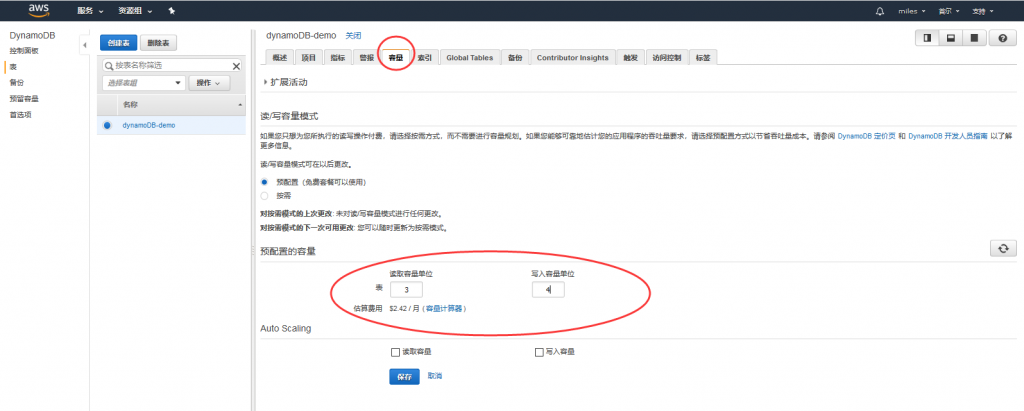1024x411 pixels.
Task: Expand the 扩展活动 section
Action: click(x=285, y=82)
